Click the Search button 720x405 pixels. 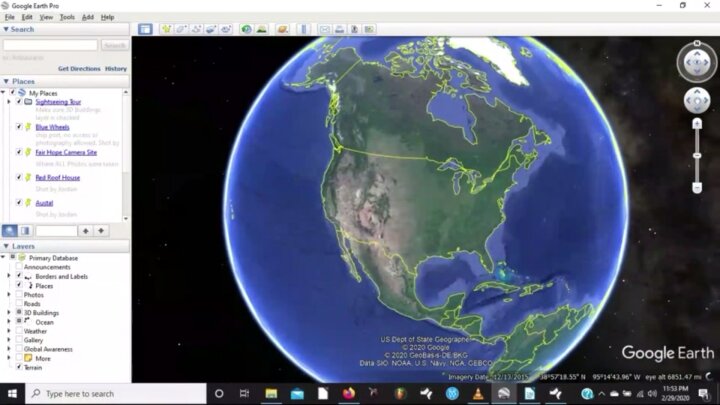point(114,45)
